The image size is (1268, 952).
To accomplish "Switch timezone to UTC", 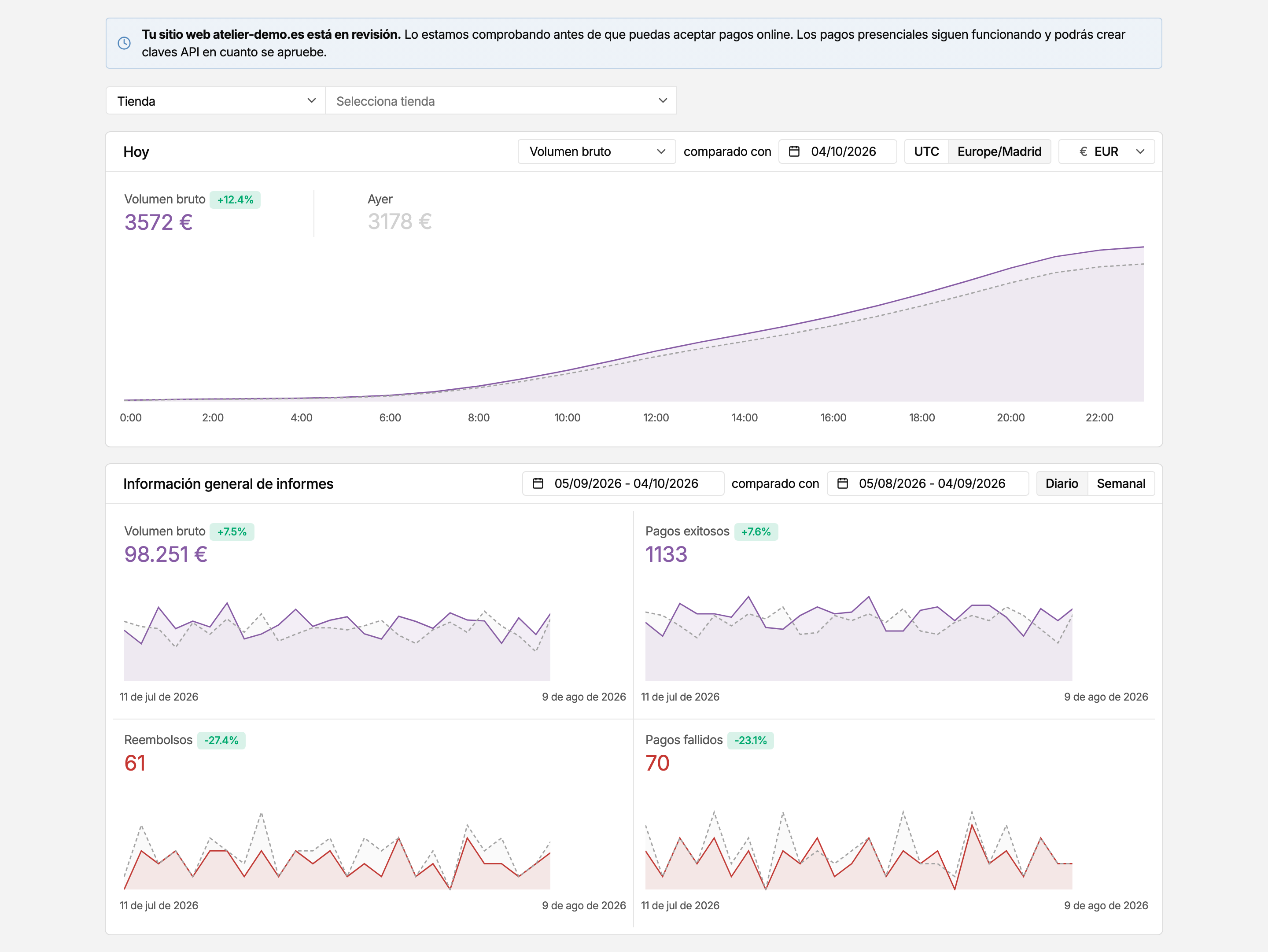I will tap(926, 151).
